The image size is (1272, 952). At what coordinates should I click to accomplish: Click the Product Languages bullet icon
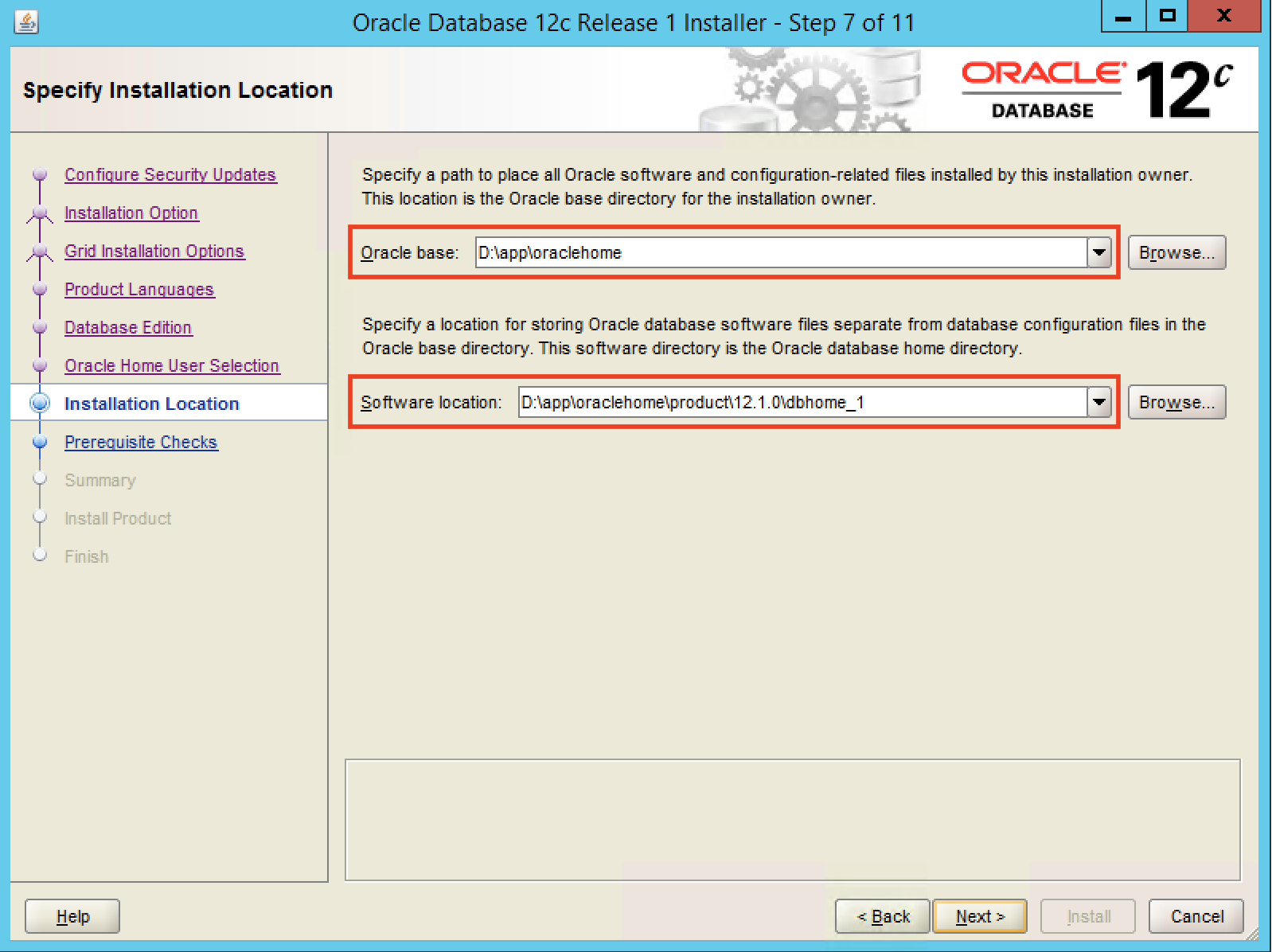40,289
